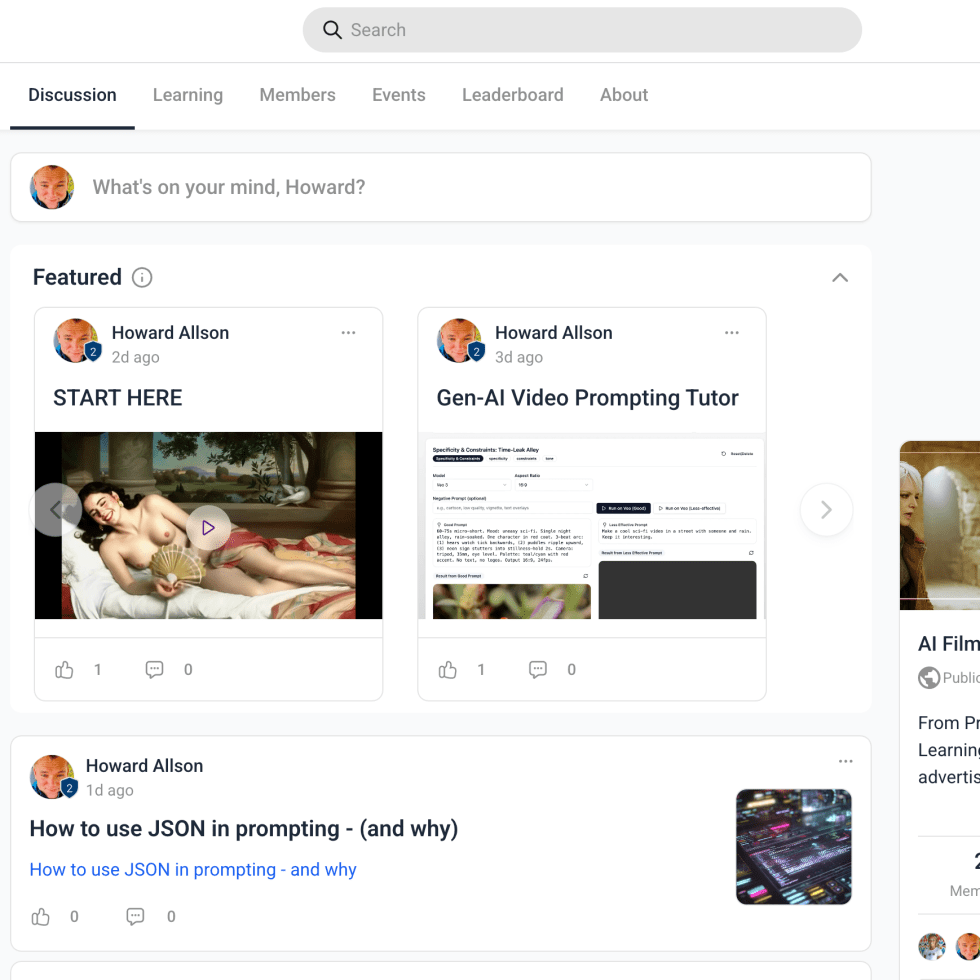
Task: Switch to the Learning tab
Action: click(x=188, y=95)
